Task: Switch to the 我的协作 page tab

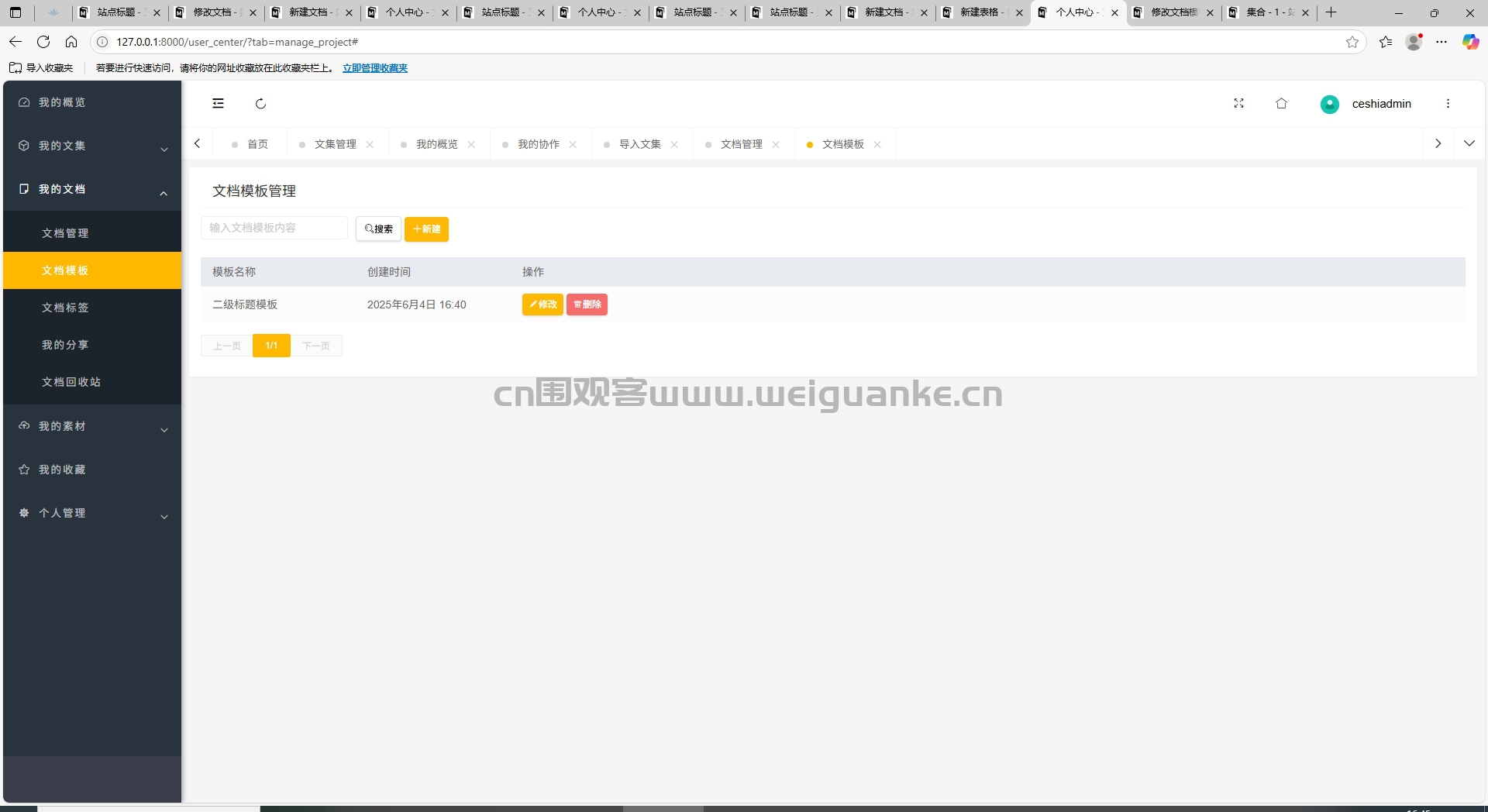Action: [x=539, y=144]
